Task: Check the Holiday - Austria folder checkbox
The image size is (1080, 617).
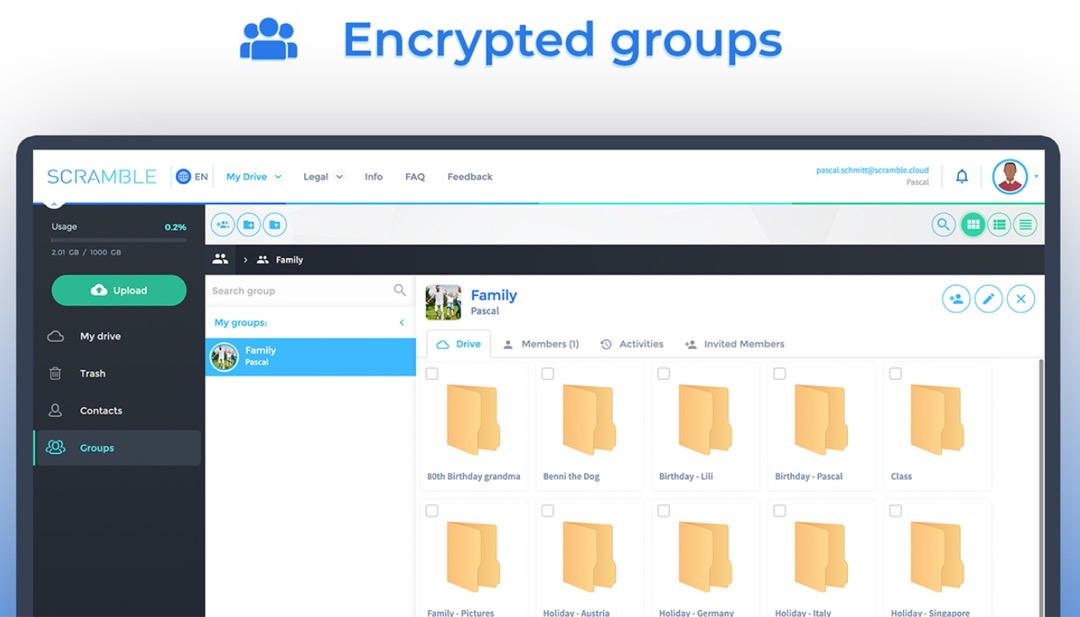Action: [548, 511]
